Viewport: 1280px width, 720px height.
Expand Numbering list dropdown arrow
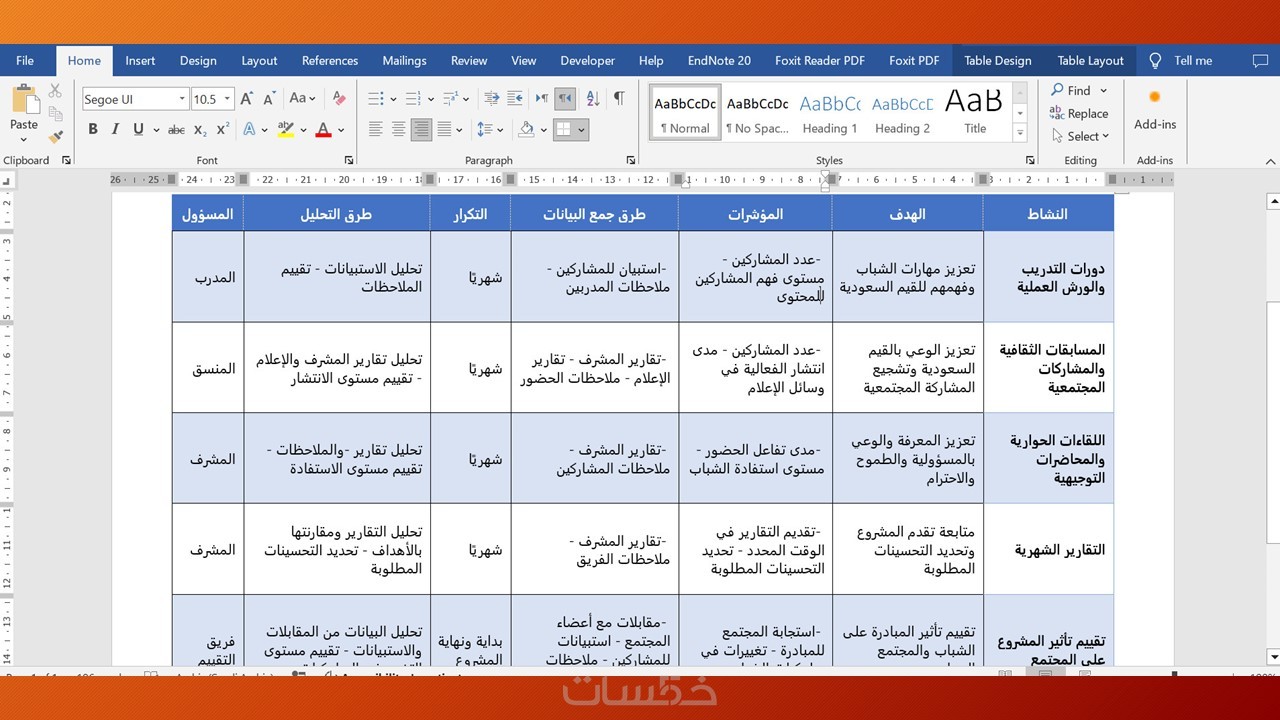(x=430, y=99)
